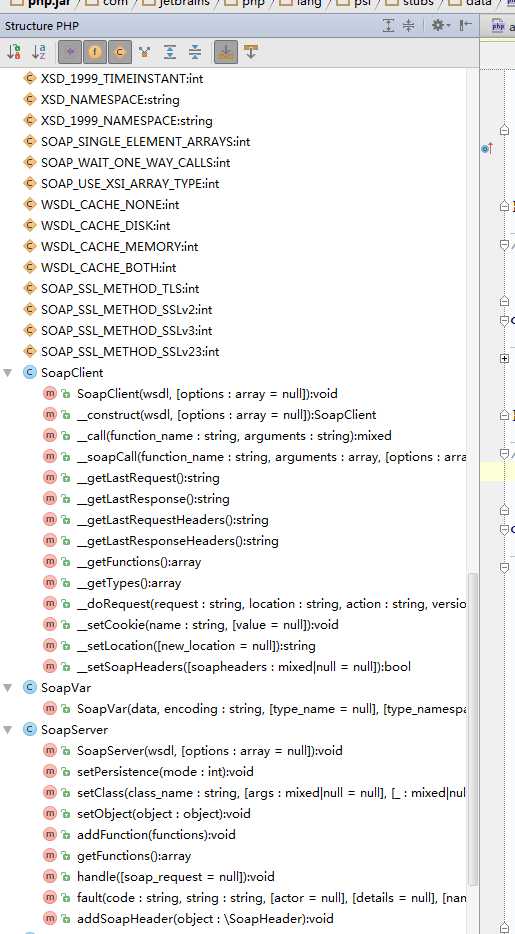Select the setClass method row
Image resolution: width=515 pixels, height=934 pixels.
point(271,793)
